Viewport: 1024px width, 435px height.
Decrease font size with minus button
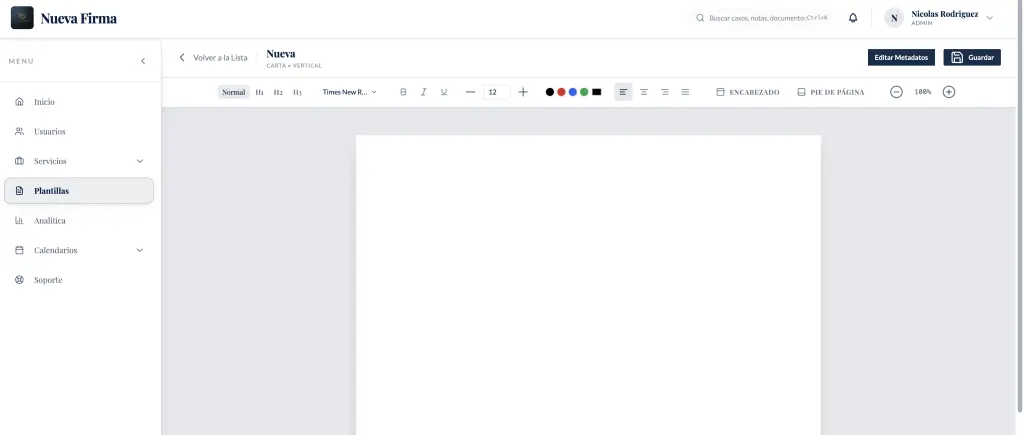pyautogui.click(x=470, y=92)
